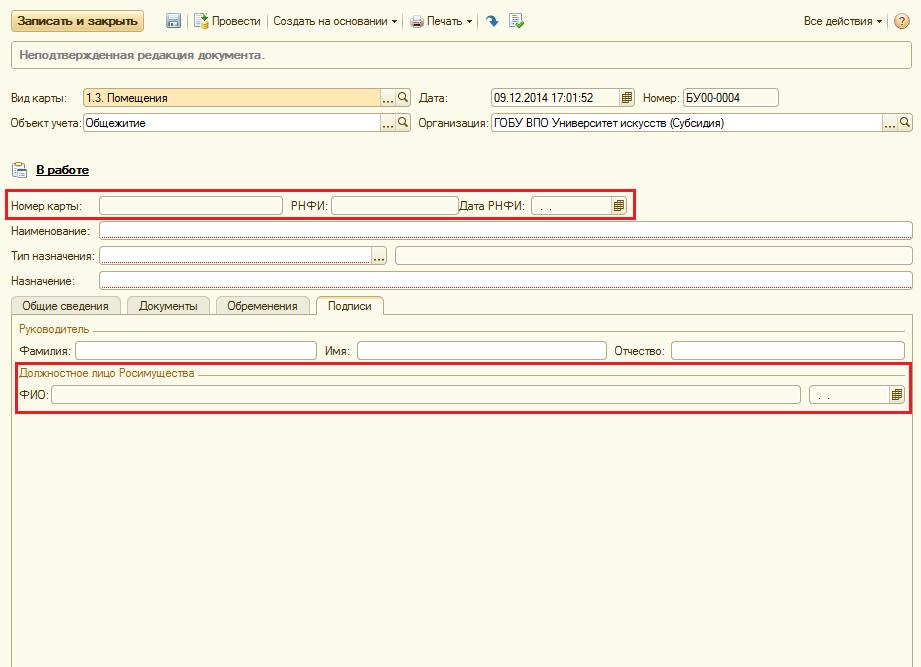Open calendar for the Дата field
This screenshot has height=667, width=921.
click(627, 97)
